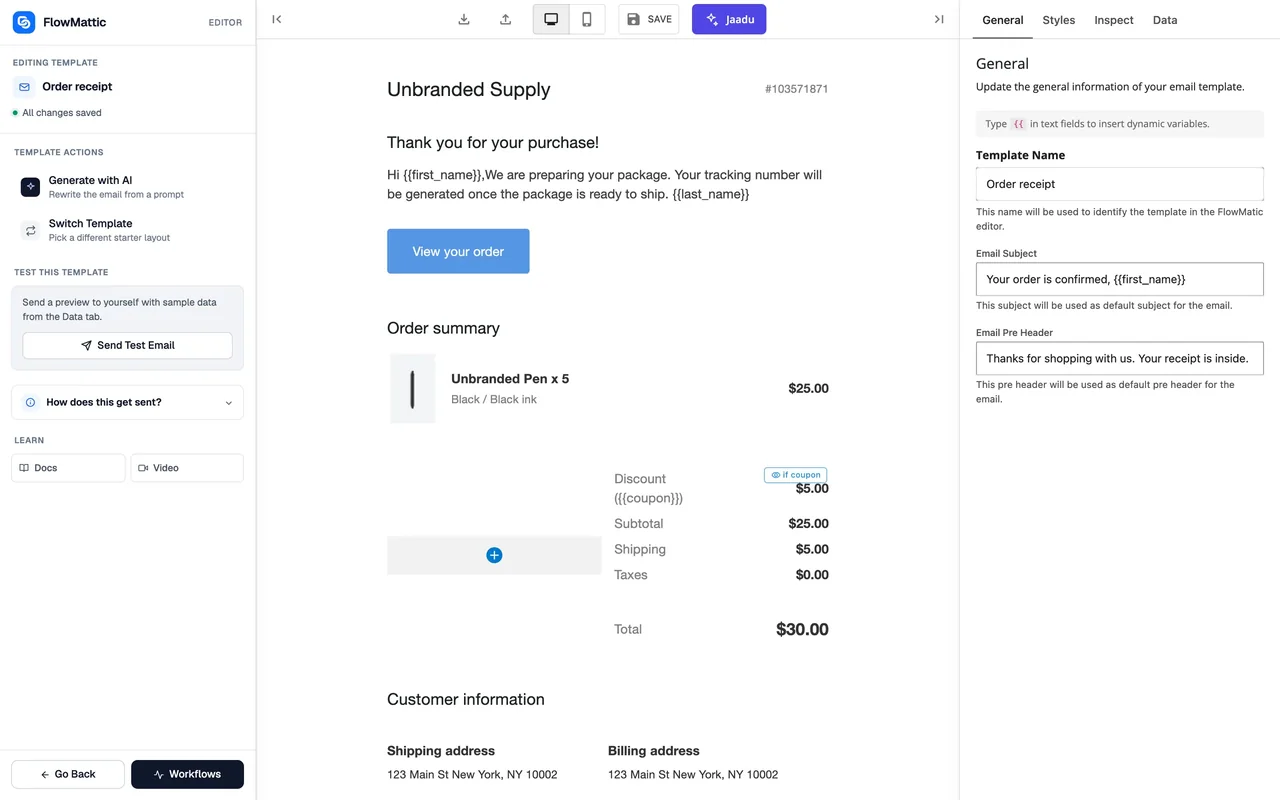Click the View your order button in email

coord(458,251)
